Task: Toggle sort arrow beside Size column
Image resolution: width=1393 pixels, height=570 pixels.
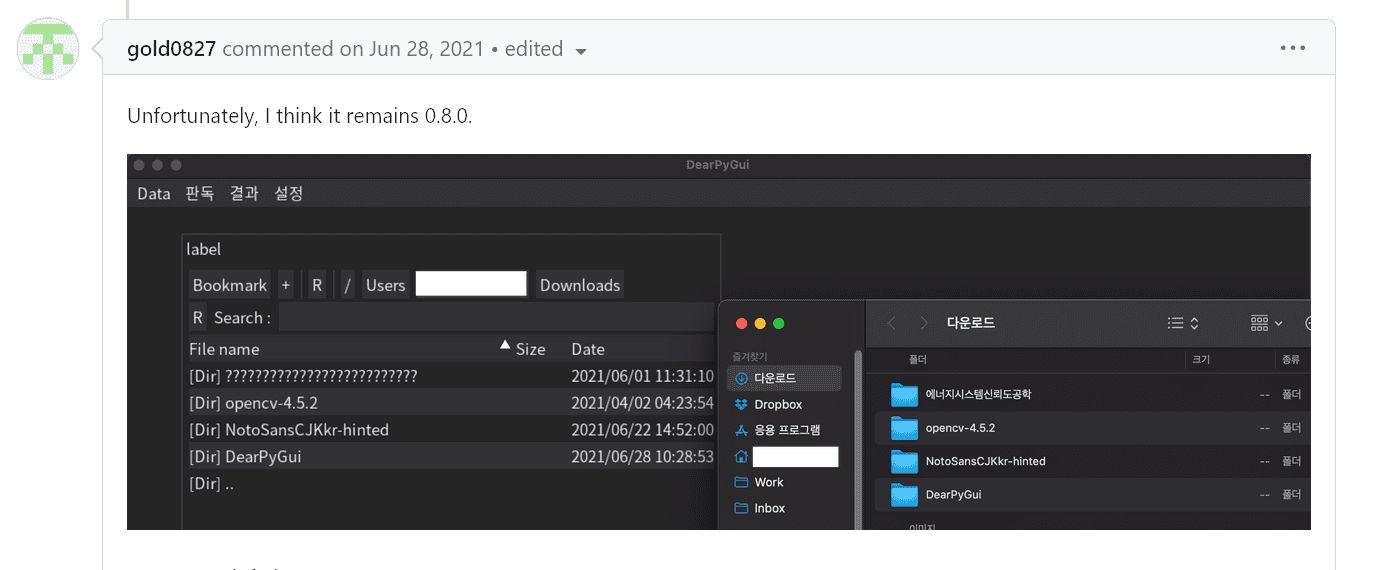Action: [505, 345]
